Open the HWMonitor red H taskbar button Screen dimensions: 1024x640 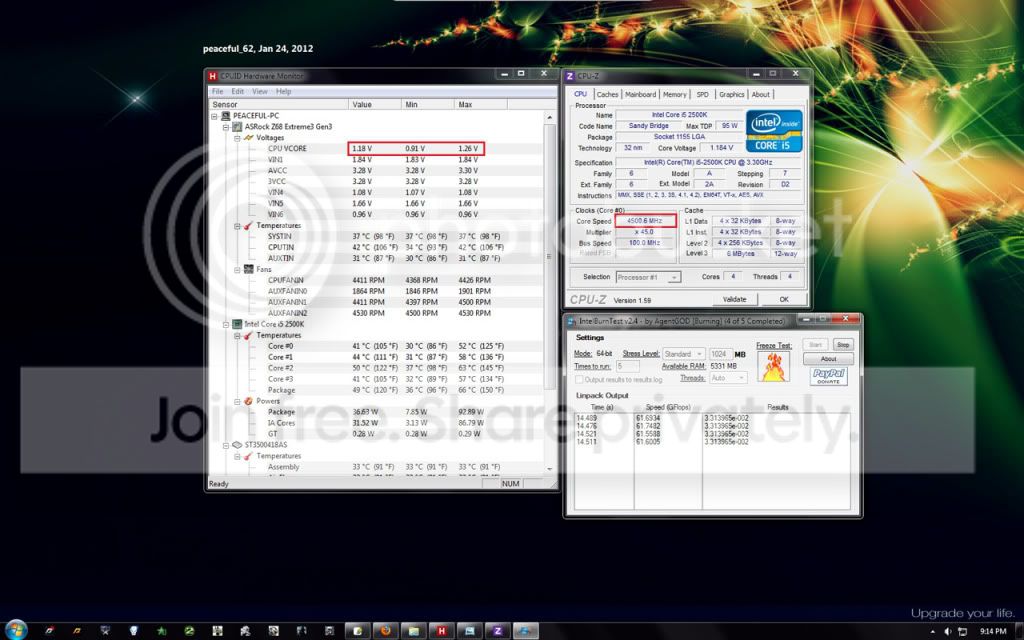(x=441, y=631)
